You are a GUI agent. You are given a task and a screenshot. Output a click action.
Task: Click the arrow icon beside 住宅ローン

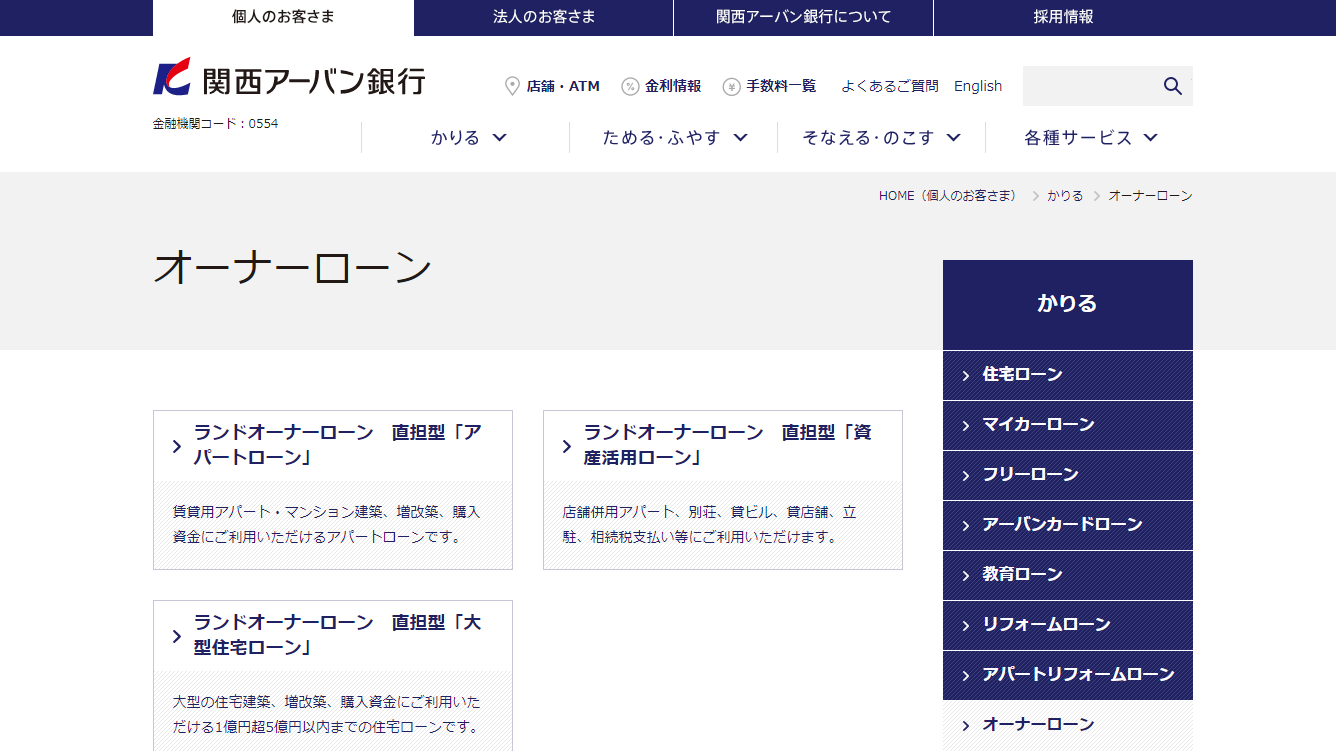[x=966, y=376]
